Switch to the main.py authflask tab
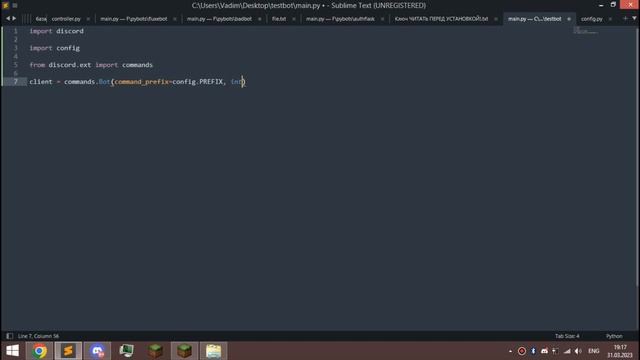This screenshot has height=360, width=640. coord(340,19)
